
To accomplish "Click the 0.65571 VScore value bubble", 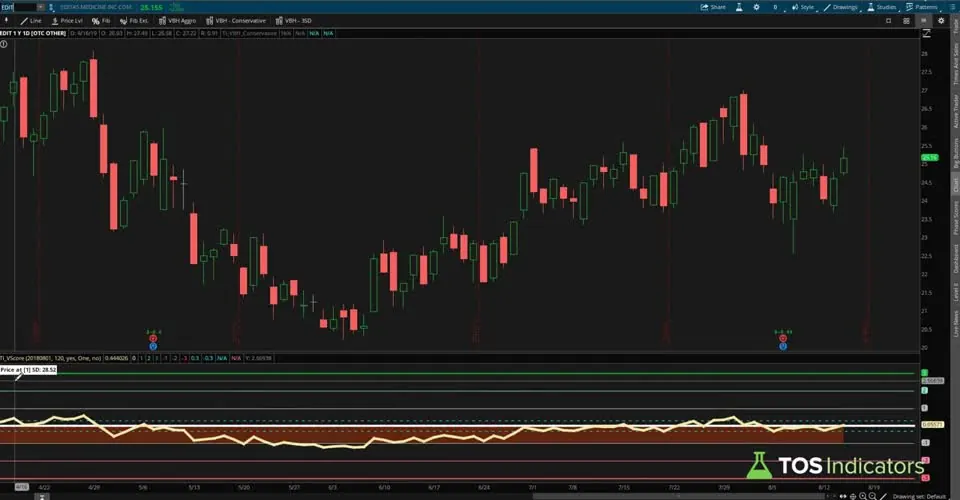I will (932, 424).
